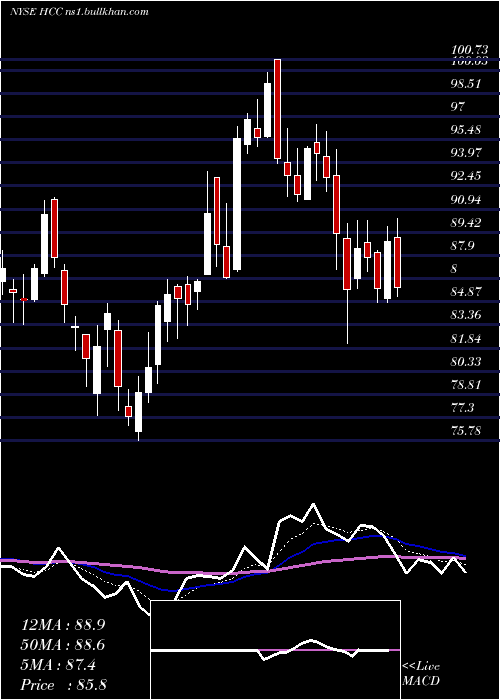
Task: Click the tallest red candlestick at the chart peak
Action: tap(277, 109)
